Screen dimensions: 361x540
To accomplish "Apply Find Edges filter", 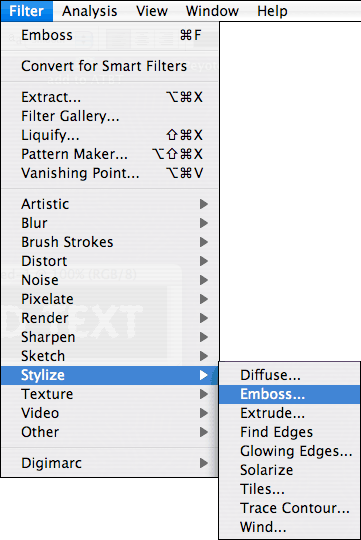I will point(289,432).
